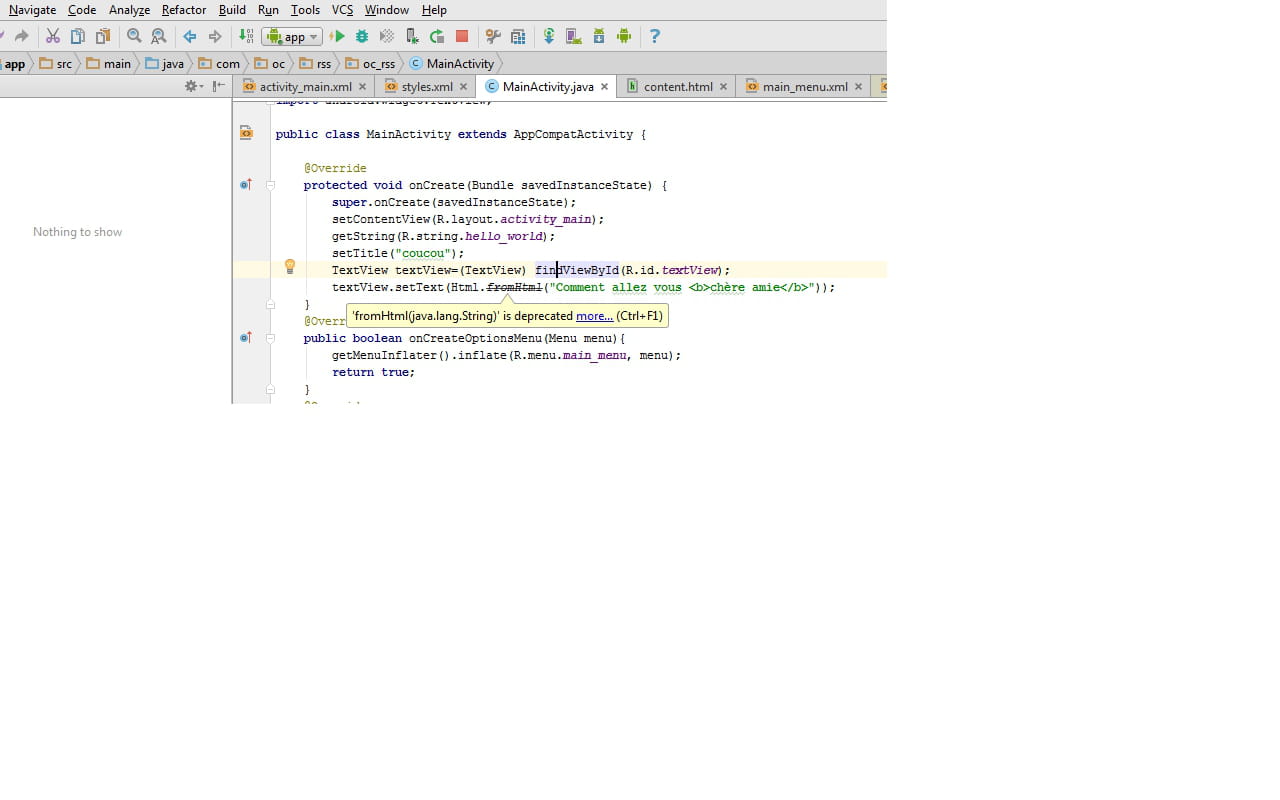Click the Make Project build icon

[246, 36]
